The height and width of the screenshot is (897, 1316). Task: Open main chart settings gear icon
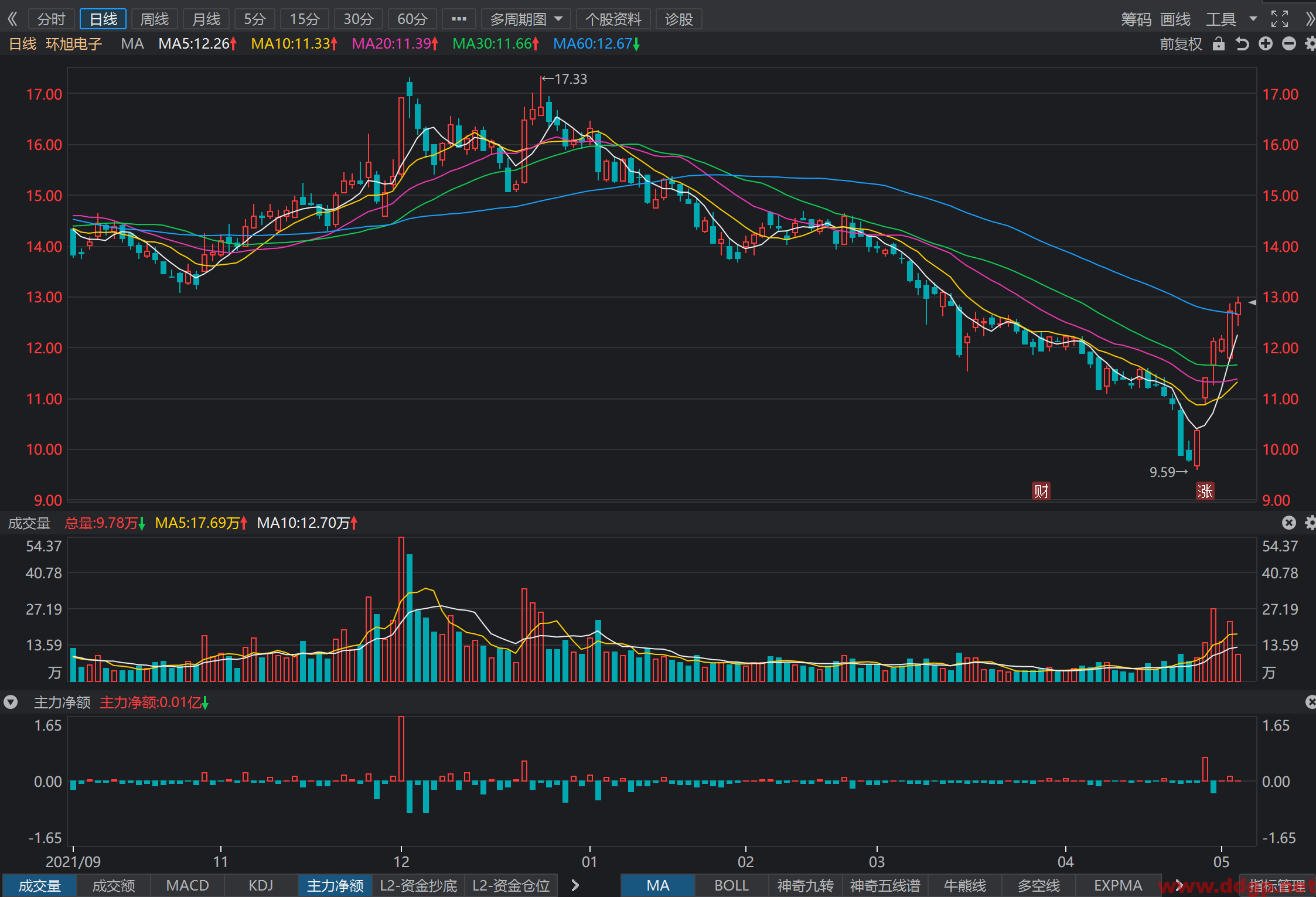pos(1311,44)
